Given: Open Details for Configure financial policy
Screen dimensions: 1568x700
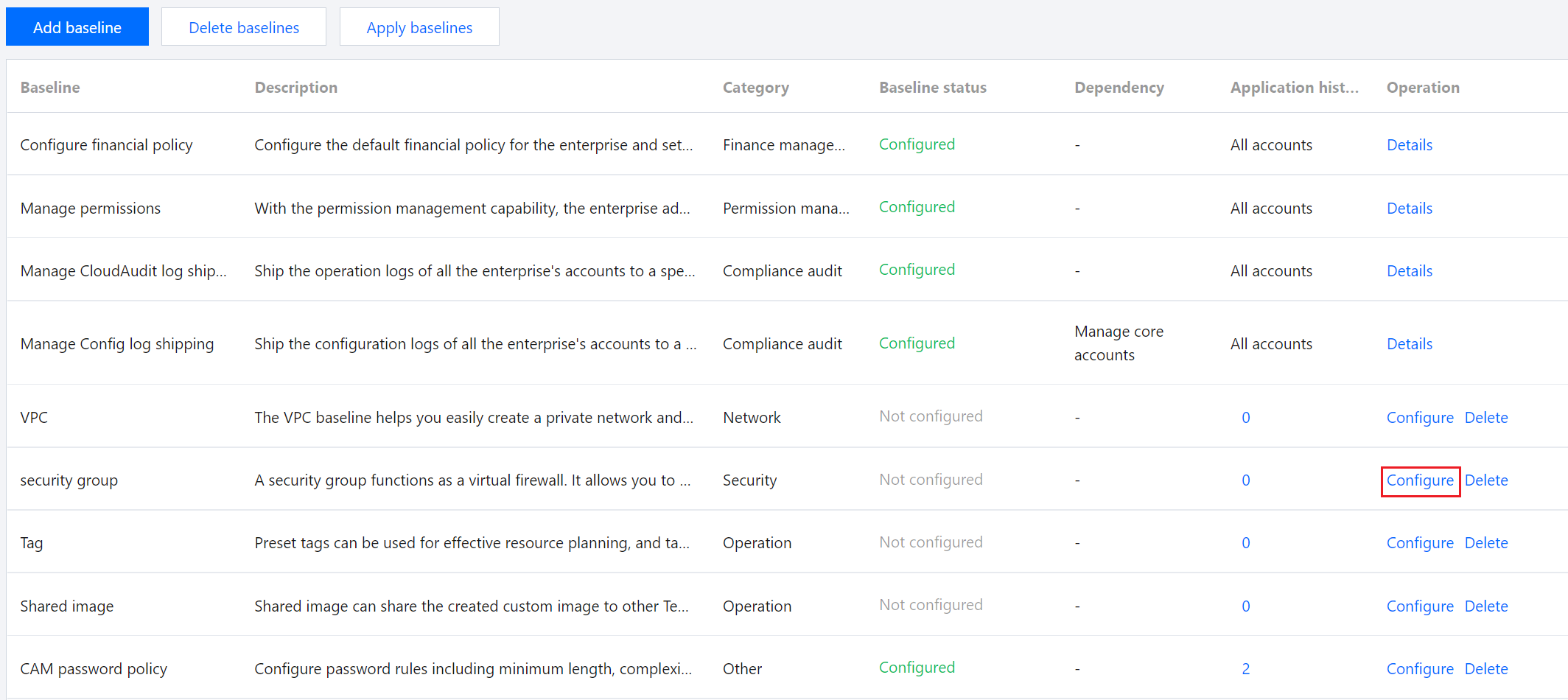Looking at the screenshot, I should click(x=1409, y=145).
